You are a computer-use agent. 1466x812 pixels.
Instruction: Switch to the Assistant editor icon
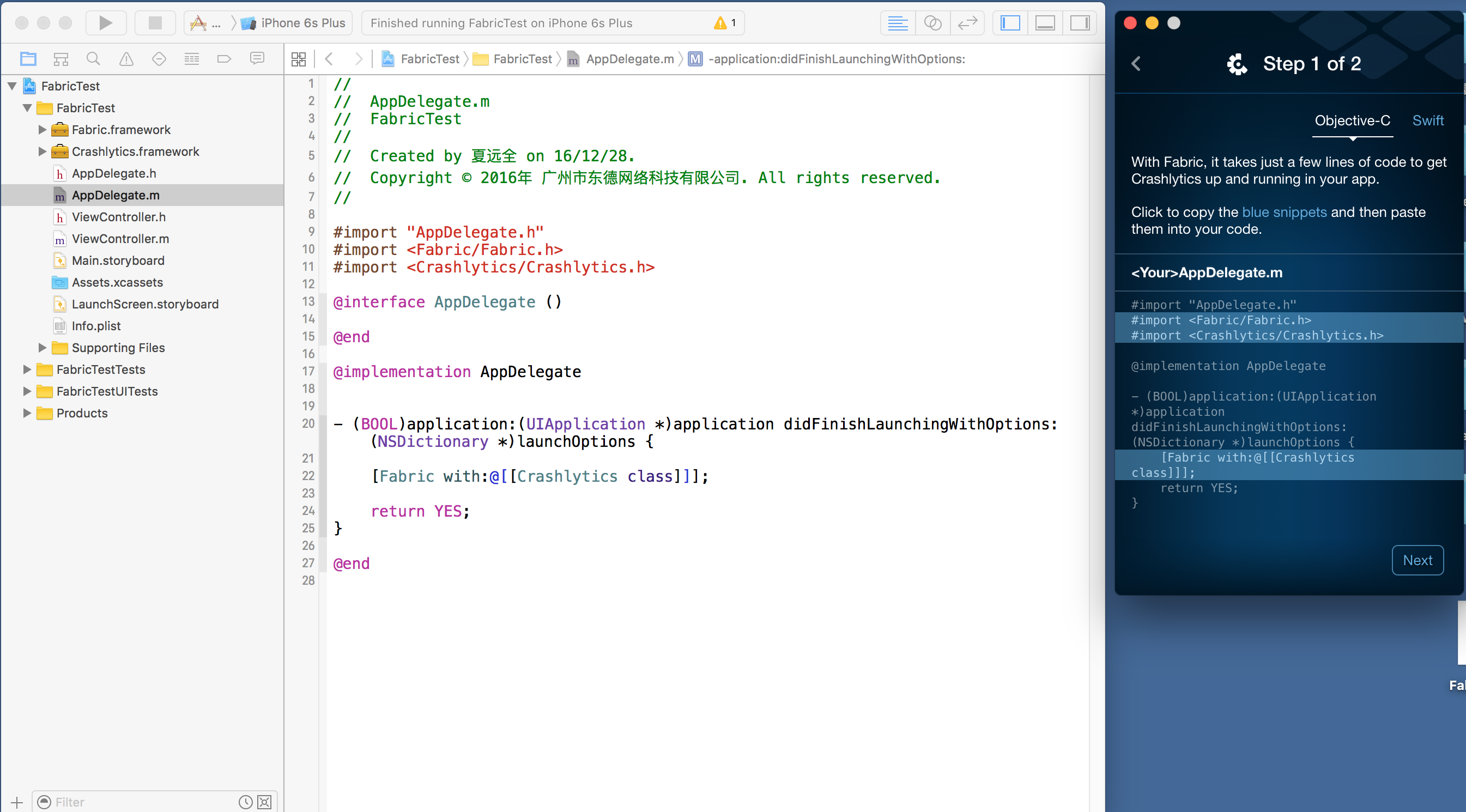click(932, 23)
